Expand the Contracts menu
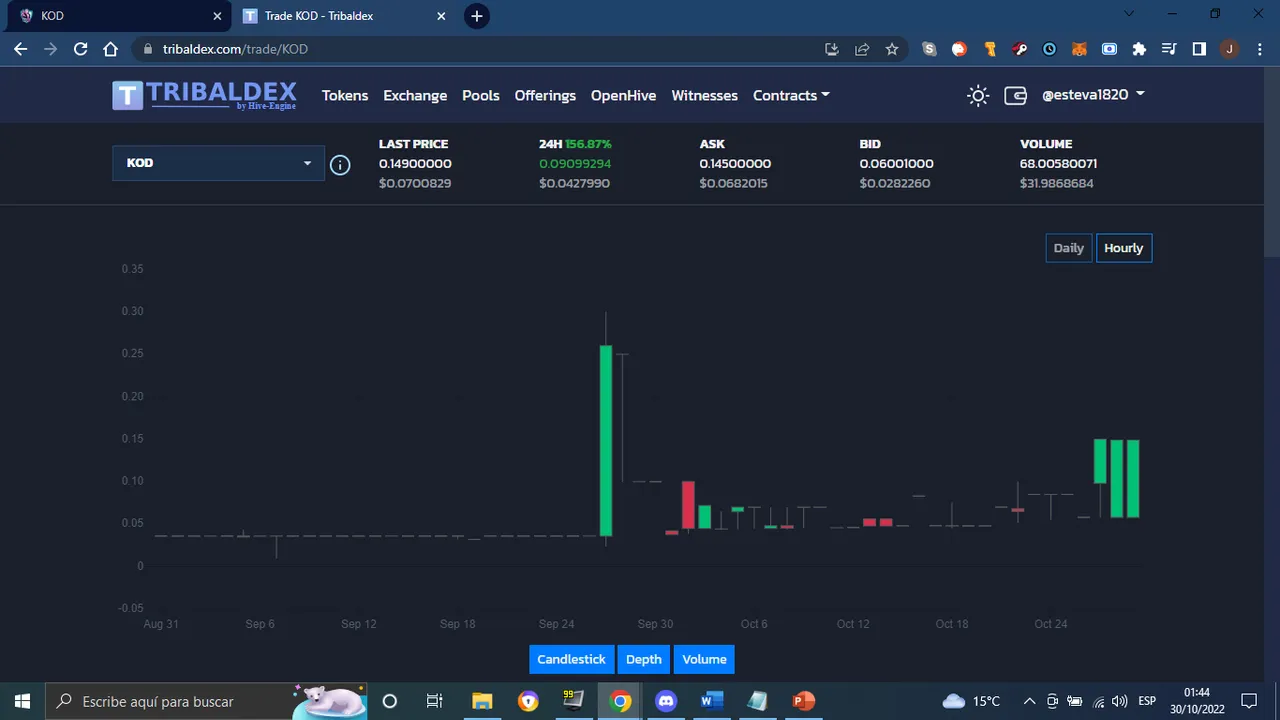 click(791, 95)
